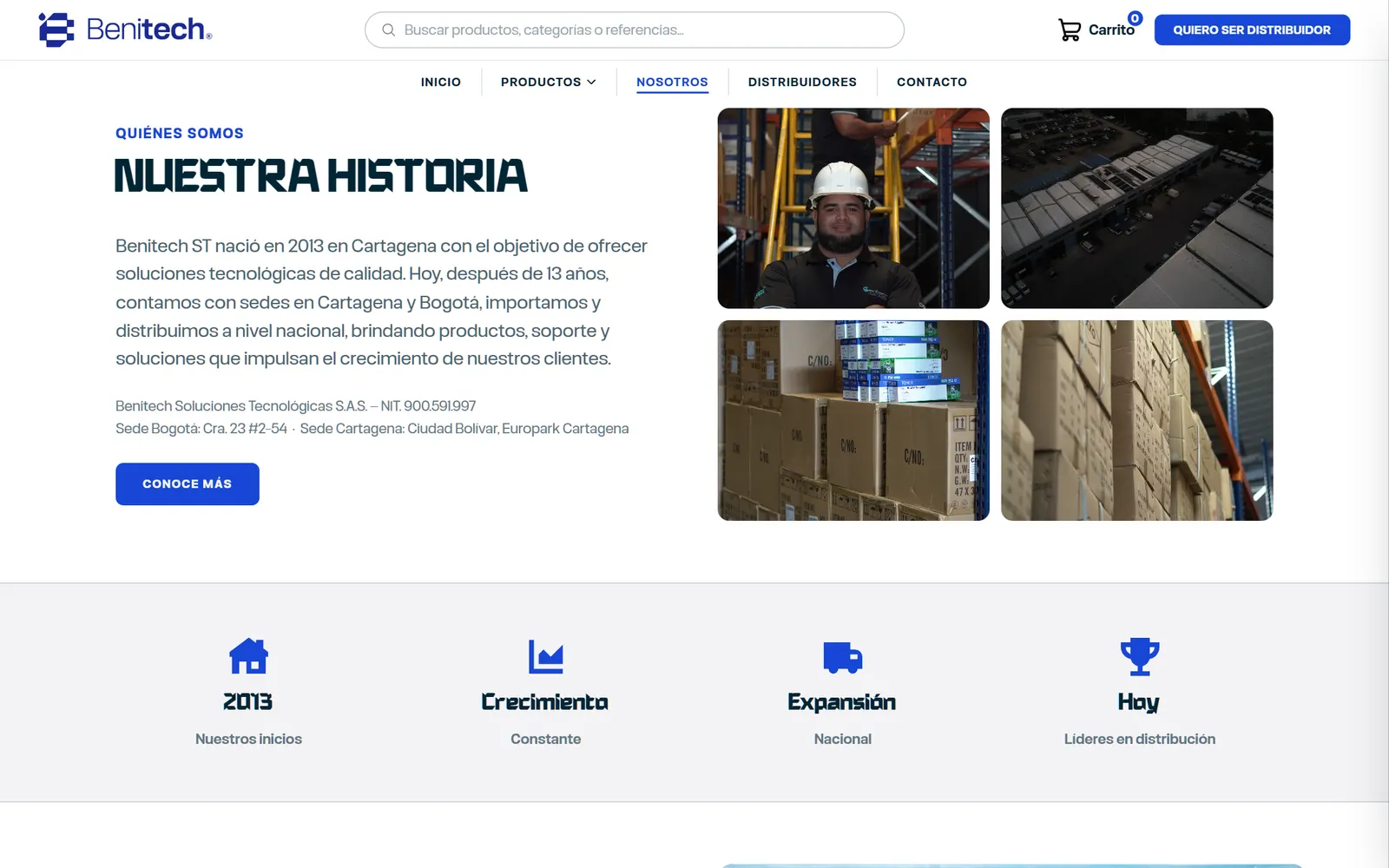Focus the product search input field
The height and width of the screenshot is (868, 1389).
[635, 30]
